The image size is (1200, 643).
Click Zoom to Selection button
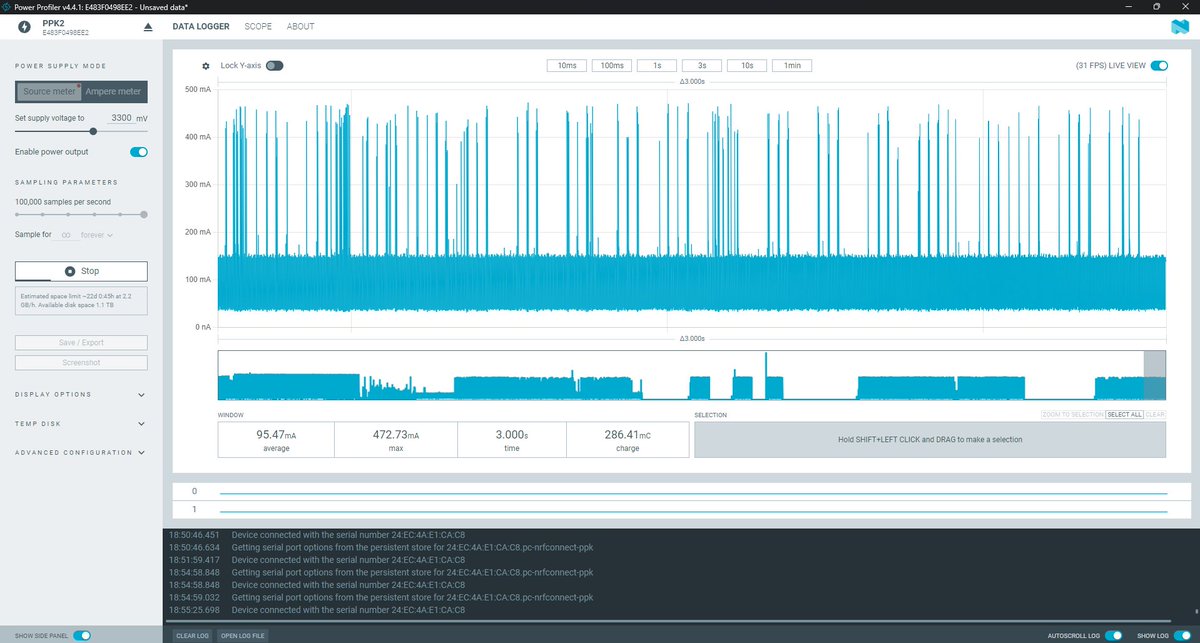(1072, 414)
